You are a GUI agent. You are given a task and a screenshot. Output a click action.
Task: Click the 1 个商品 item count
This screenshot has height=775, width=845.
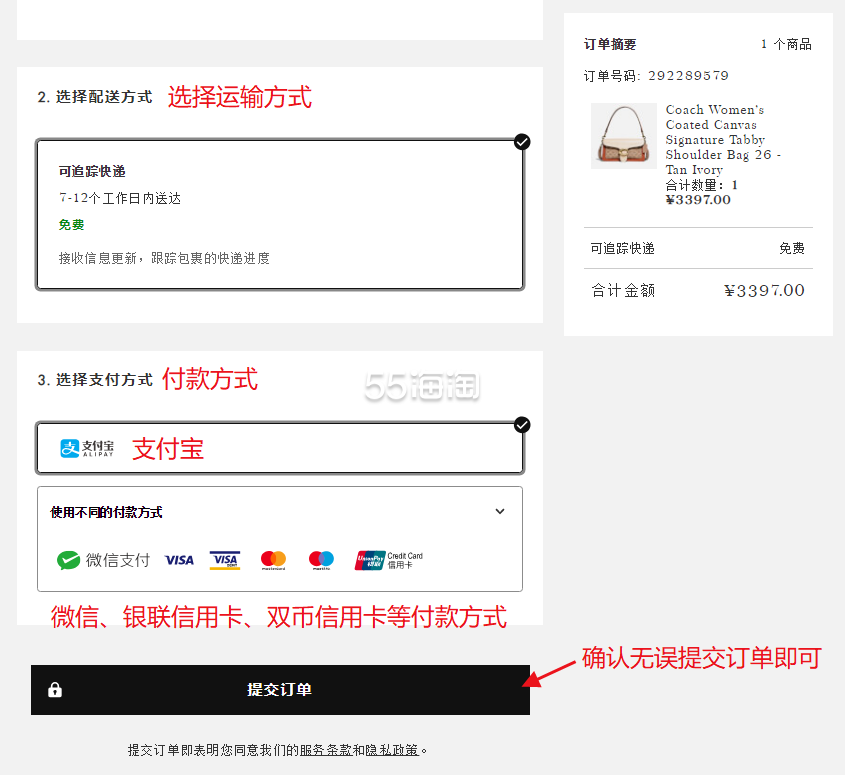point(786,44)
